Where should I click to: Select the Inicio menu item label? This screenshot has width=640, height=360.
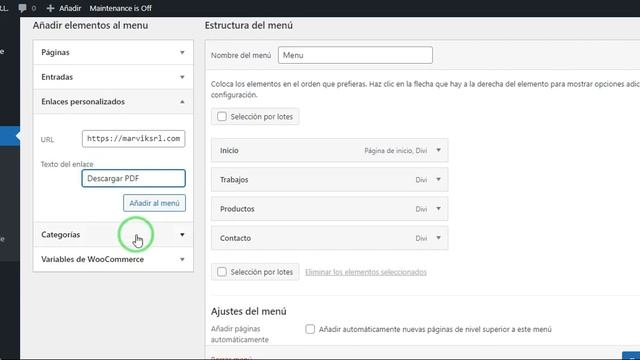(x=229, y=151)
